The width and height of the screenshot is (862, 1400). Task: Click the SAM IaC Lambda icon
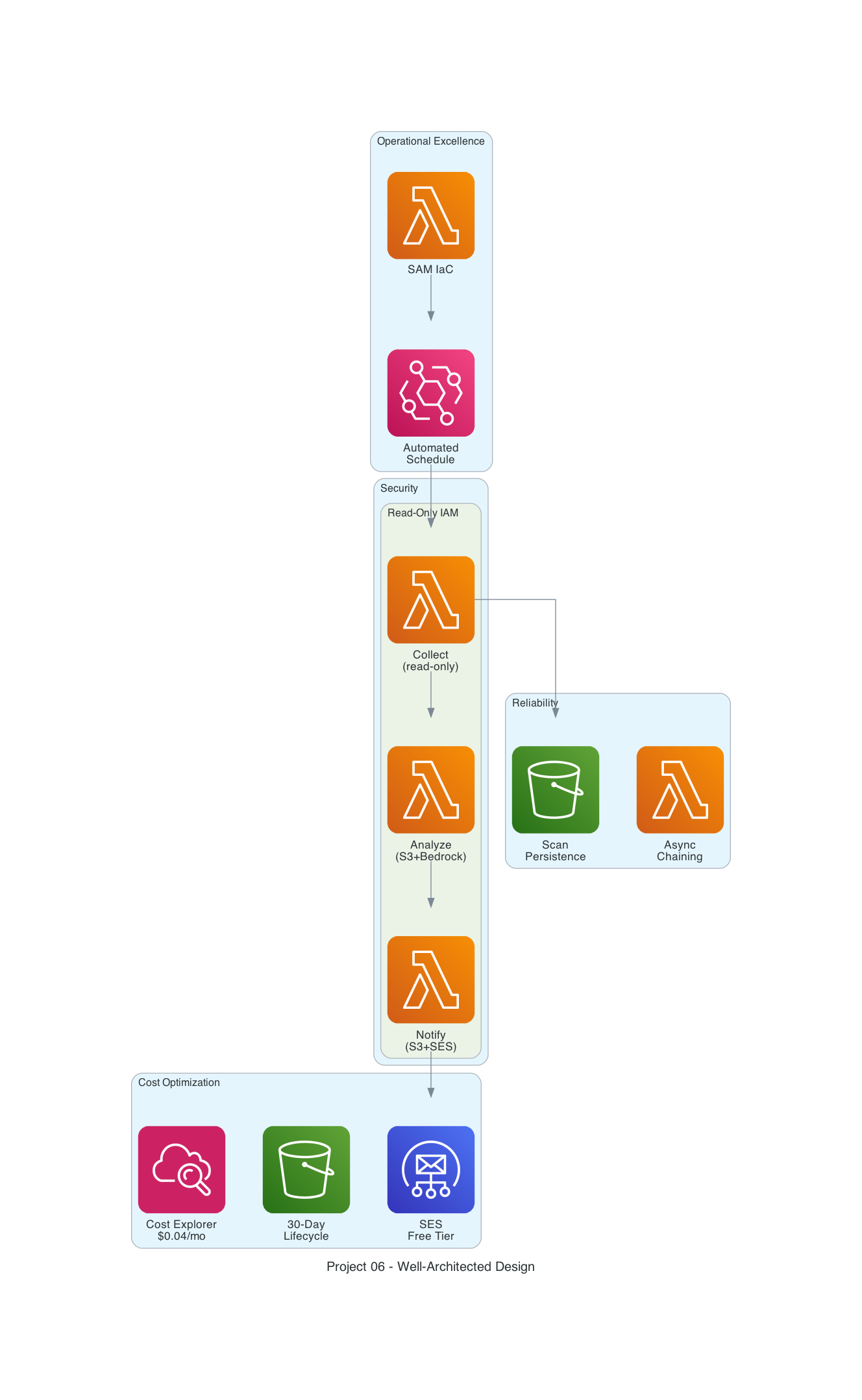(x=430, y=215)
